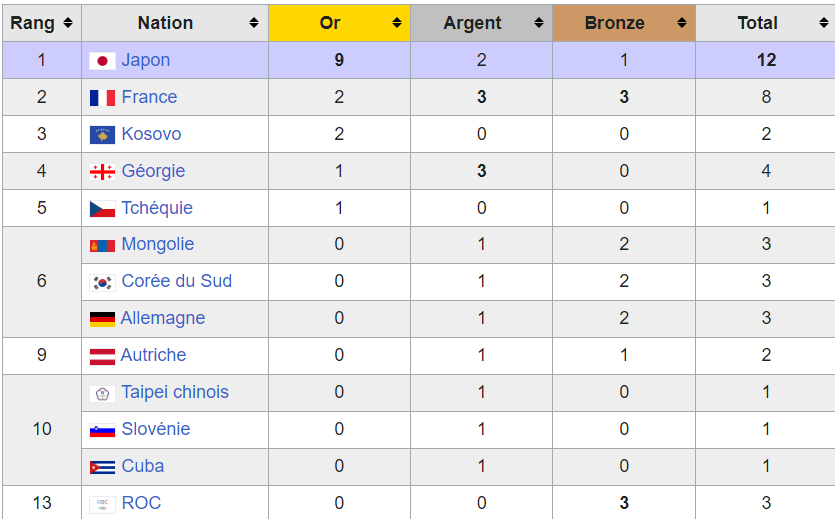Click the South Korea flag icon
Image resolution: width=835 pixels, height=519 pixels.
pyautogui.click(x=102, y=283)
